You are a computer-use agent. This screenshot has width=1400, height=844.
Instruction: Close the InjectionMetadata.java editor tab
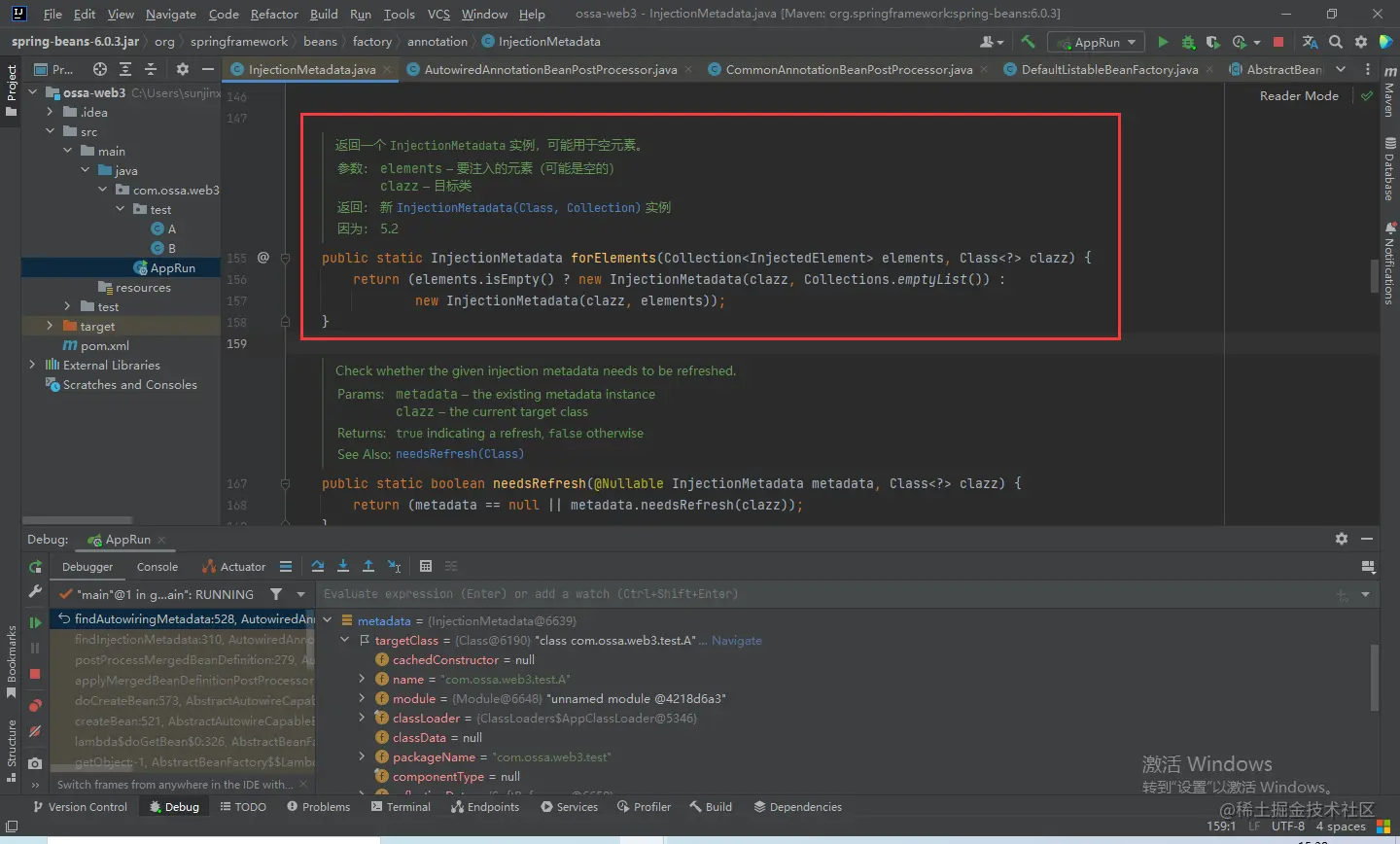click(387, 69)
